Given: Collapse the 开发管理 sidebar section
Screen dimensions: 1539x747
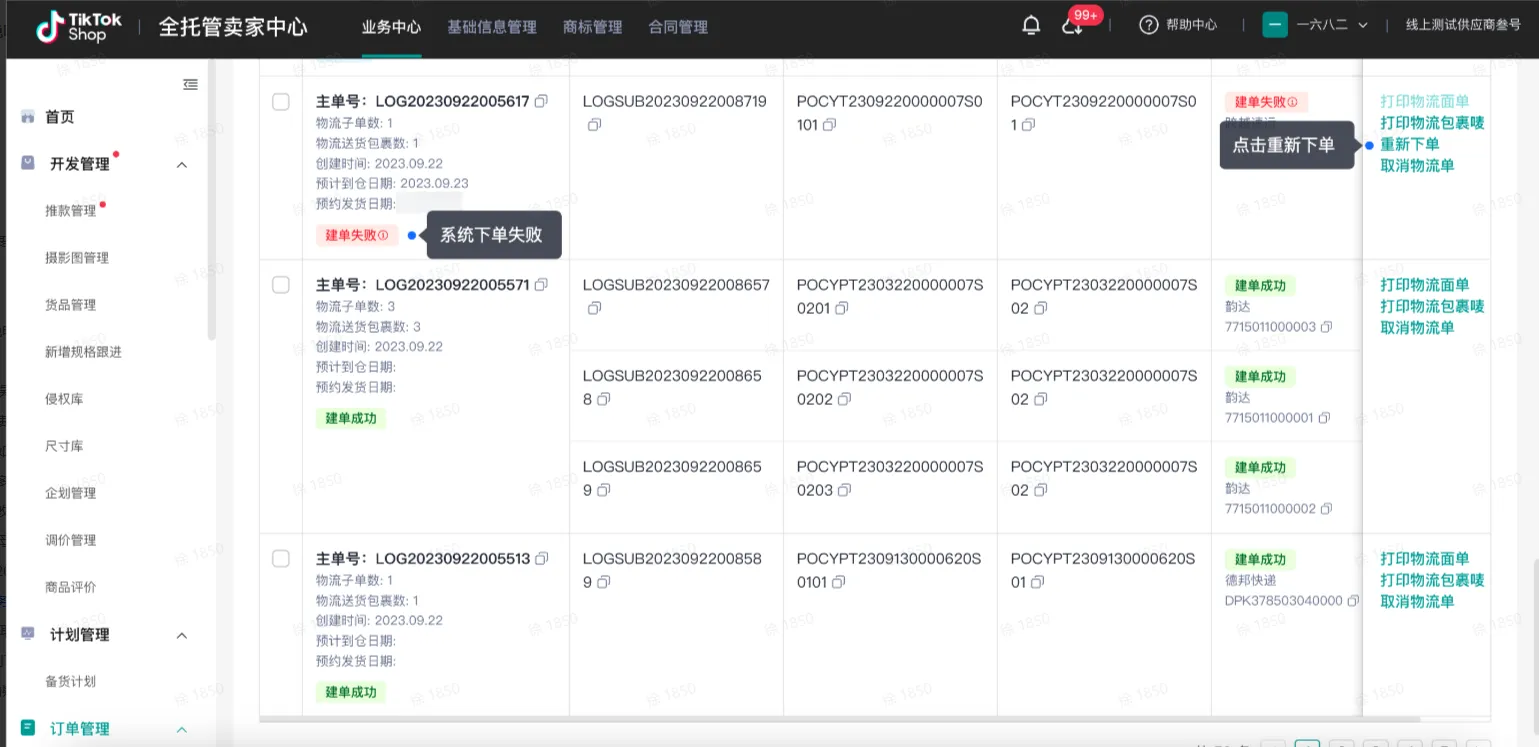Looking at the screenshot, I should [182, 165].
